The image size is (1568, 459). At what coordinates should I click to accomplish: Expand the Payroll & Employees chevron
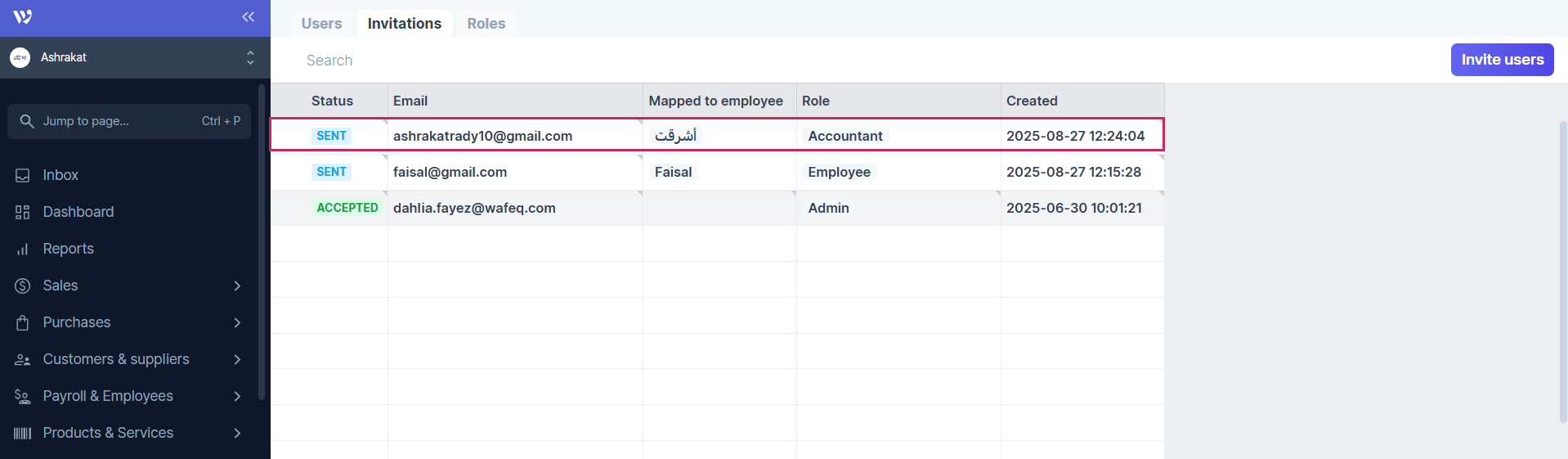point(237,396)
